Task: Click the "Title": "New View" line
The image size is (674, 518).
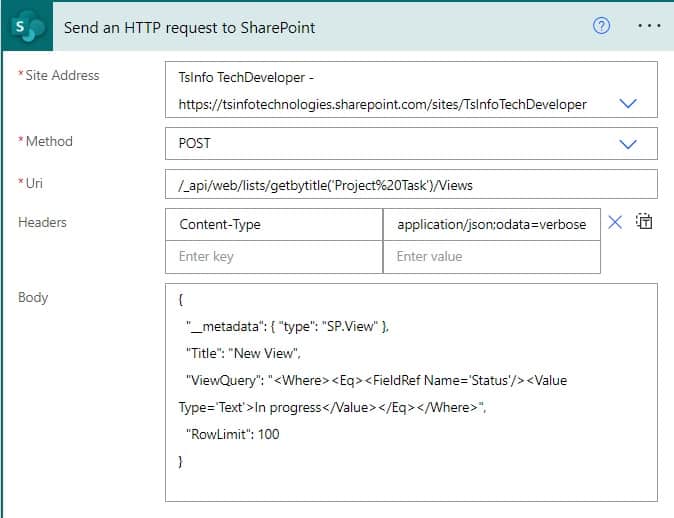Action: pos(243,353)
